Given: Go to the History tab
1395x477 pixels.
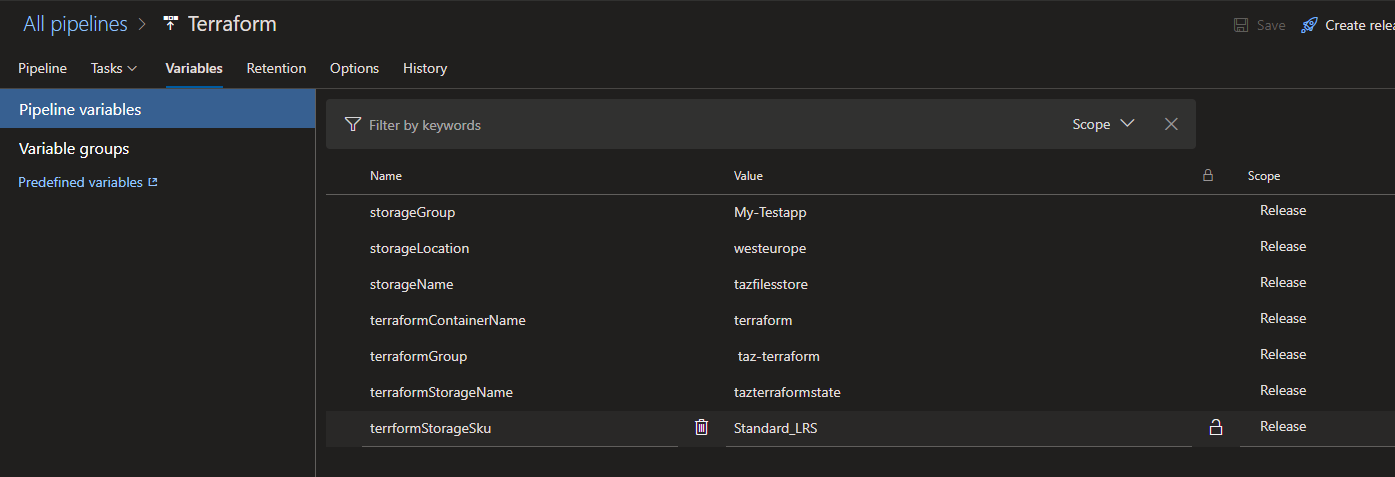Looking at the screenshot, I should pyautogui.click(x=424, y=68).
